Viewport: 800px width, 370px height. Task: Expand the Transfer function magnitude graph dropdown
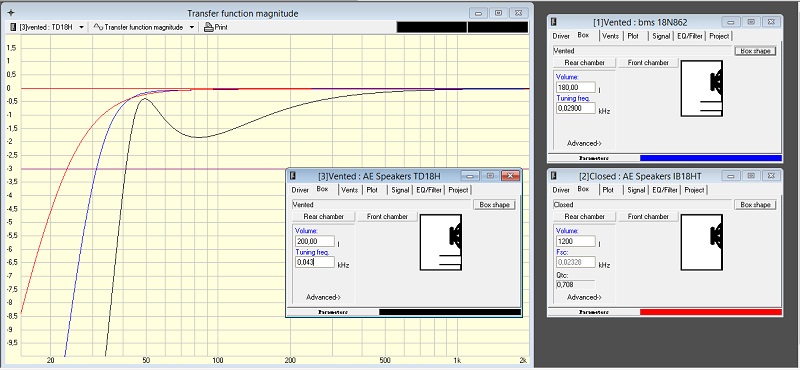coord(192,28)
